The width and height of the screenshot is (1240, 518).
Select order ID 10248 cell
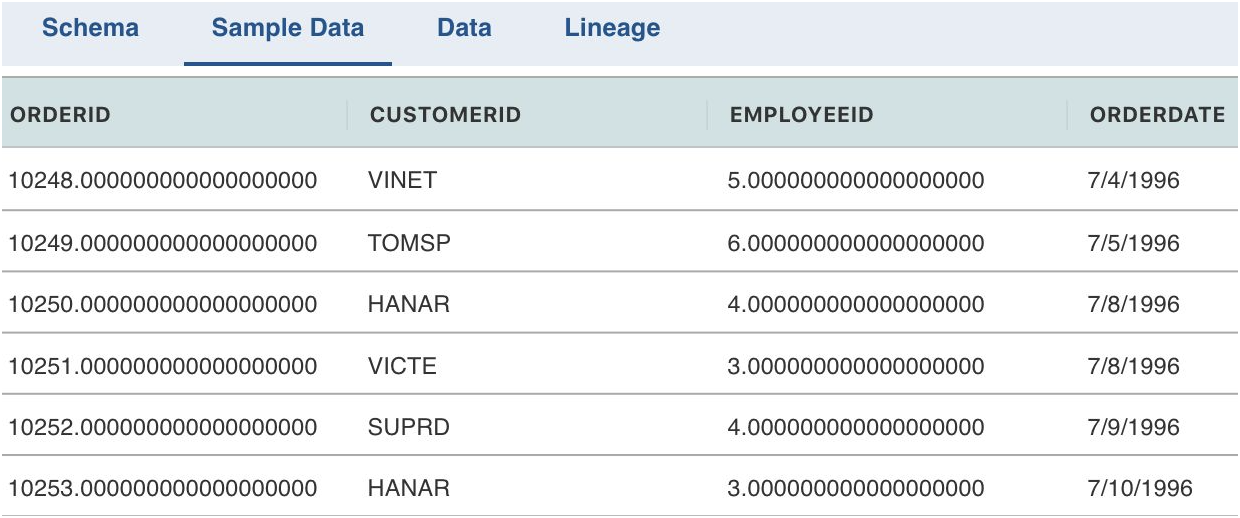(163, 181)
